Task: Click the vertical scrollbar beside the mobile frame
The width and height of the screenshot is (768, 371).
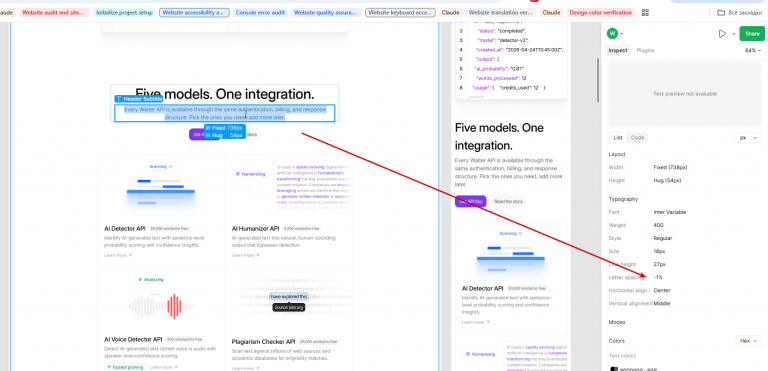Action: pyautogui.click(x=598, y=80)
